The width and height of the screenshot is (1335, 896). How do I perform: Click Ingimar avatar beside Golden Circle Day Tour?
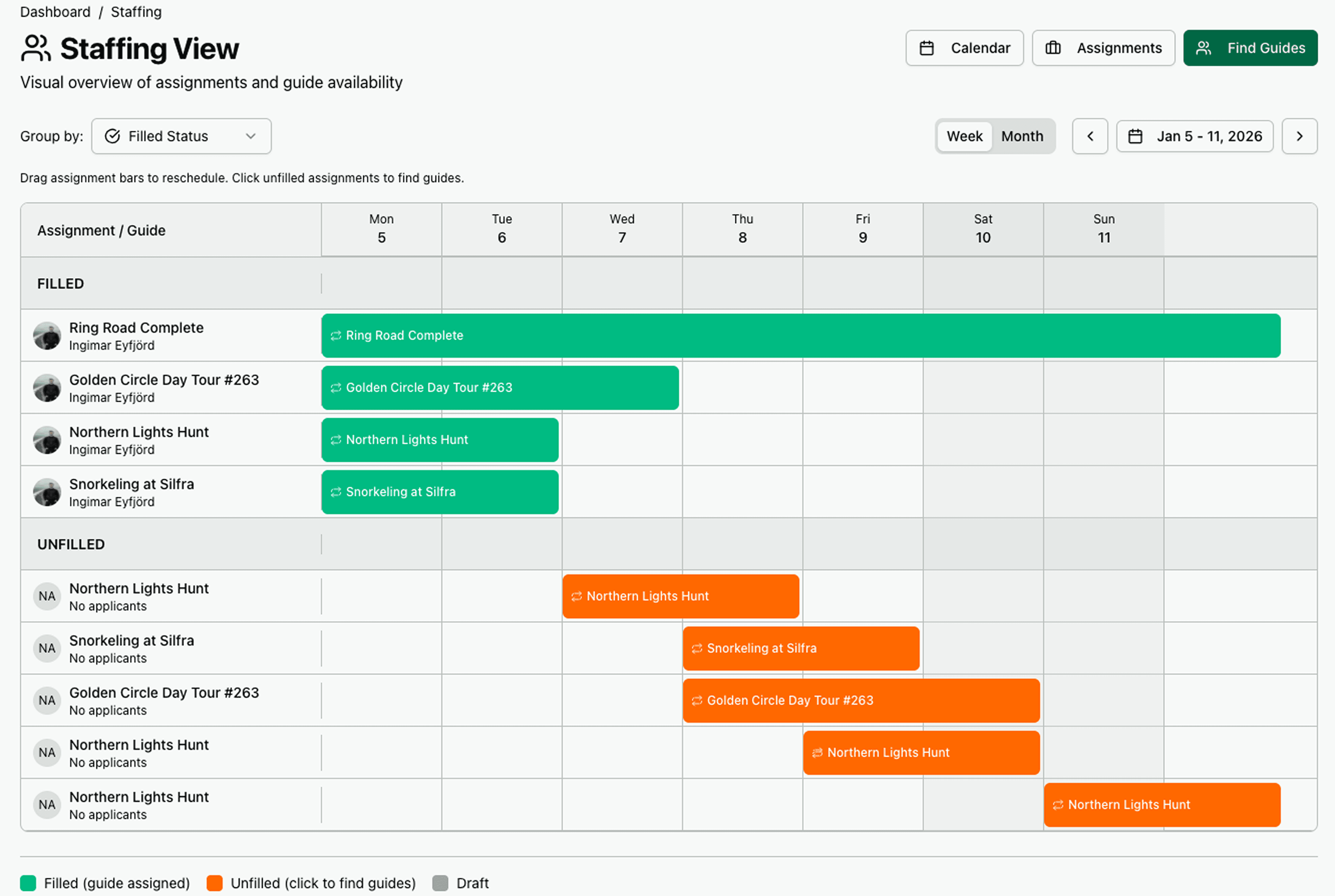[x=47, y=388]
